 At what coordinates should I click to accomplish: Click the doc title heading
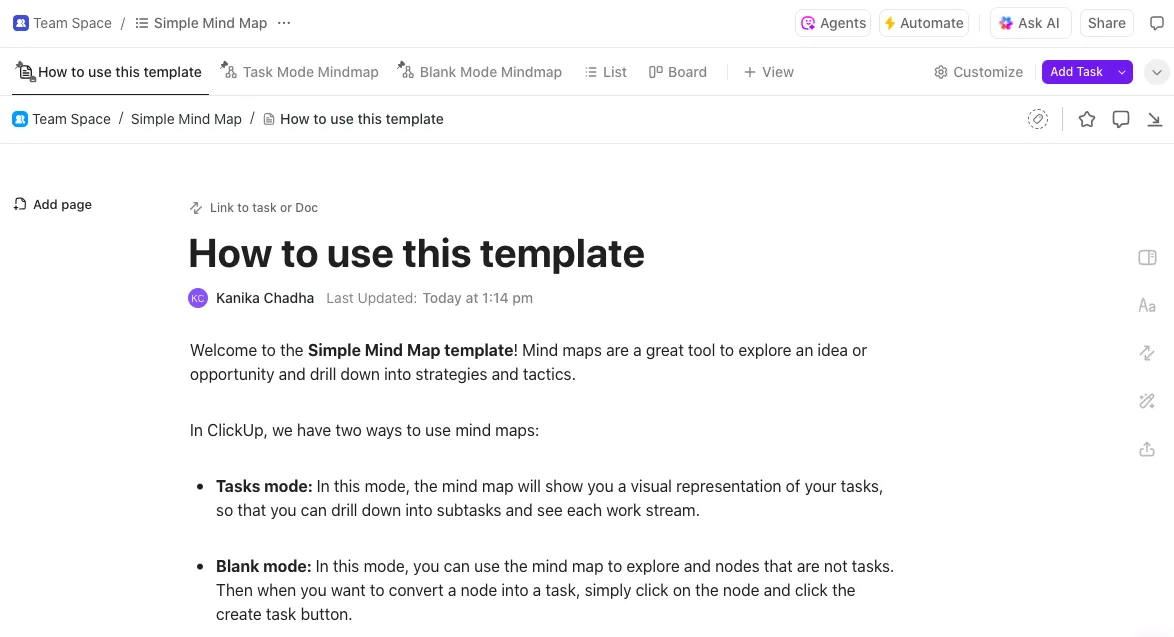(416, 253)
